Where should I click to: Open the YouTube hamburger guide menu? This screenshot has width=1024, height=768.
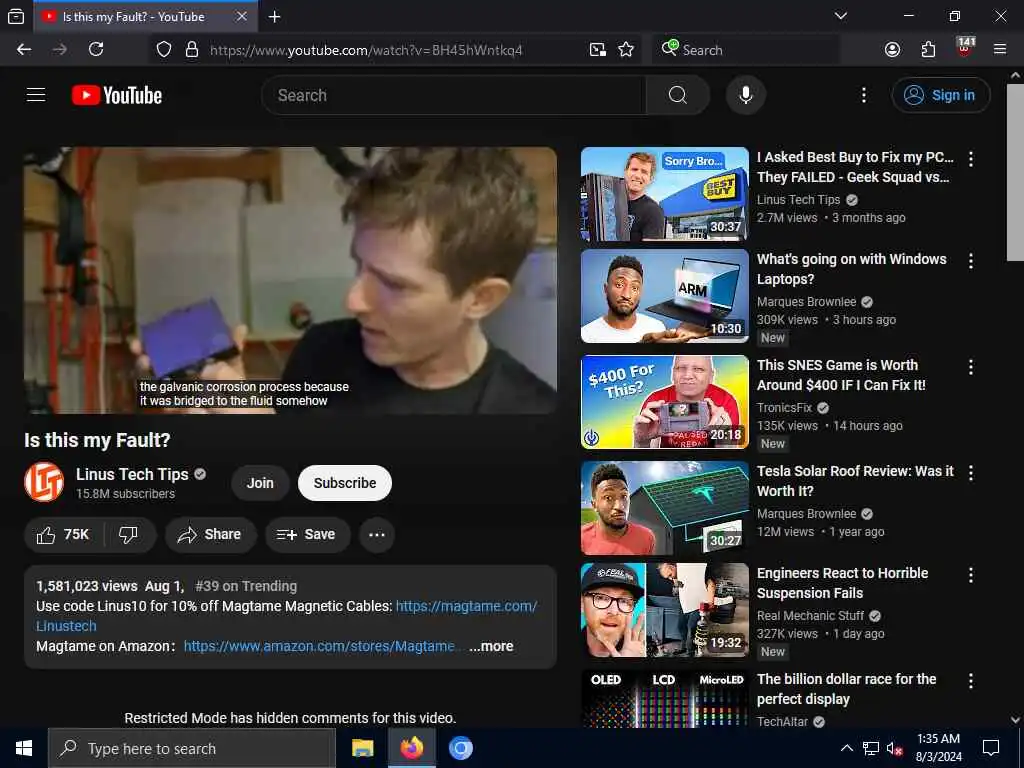coord(36,95)
